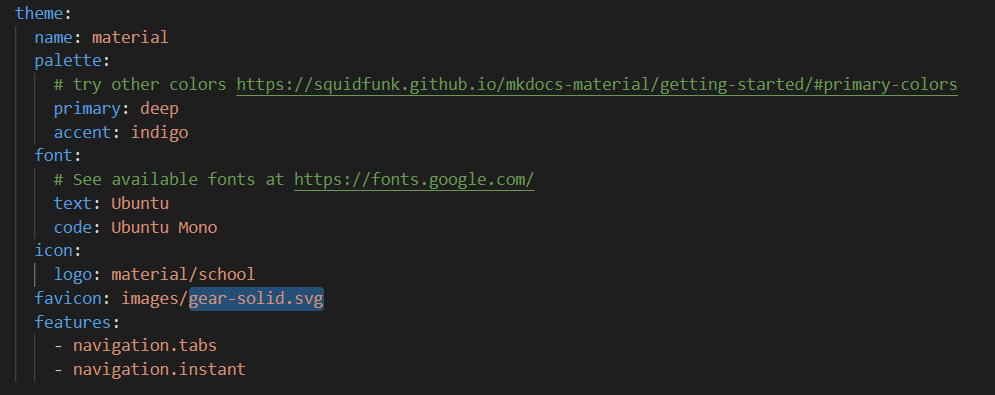Select the value 'material/school'
The height and width of the screenshot is (395, 995).
[x=183, y=274]
